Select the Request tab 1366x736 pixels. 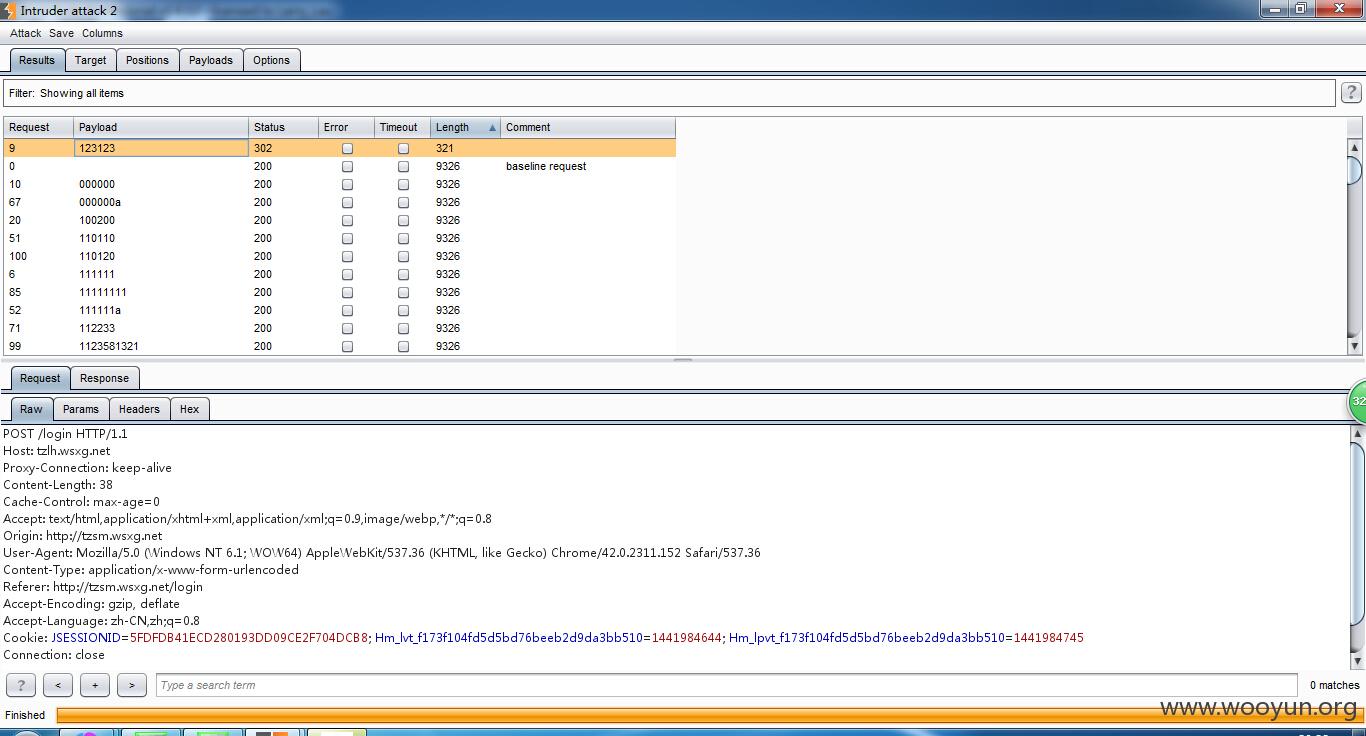(40, 378)
